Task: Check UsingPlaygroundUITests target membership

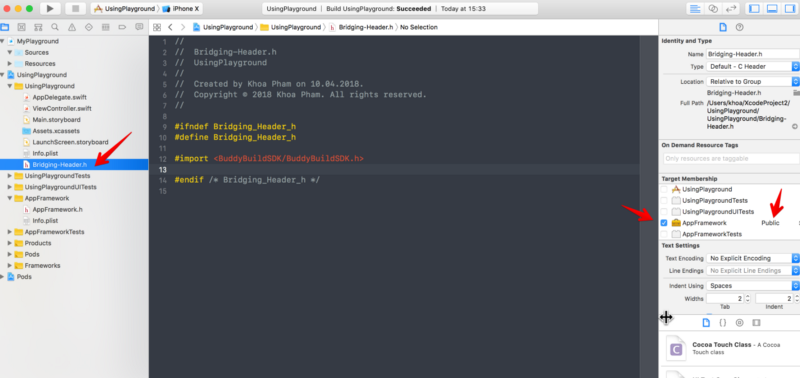Action: tap(664, 212)
